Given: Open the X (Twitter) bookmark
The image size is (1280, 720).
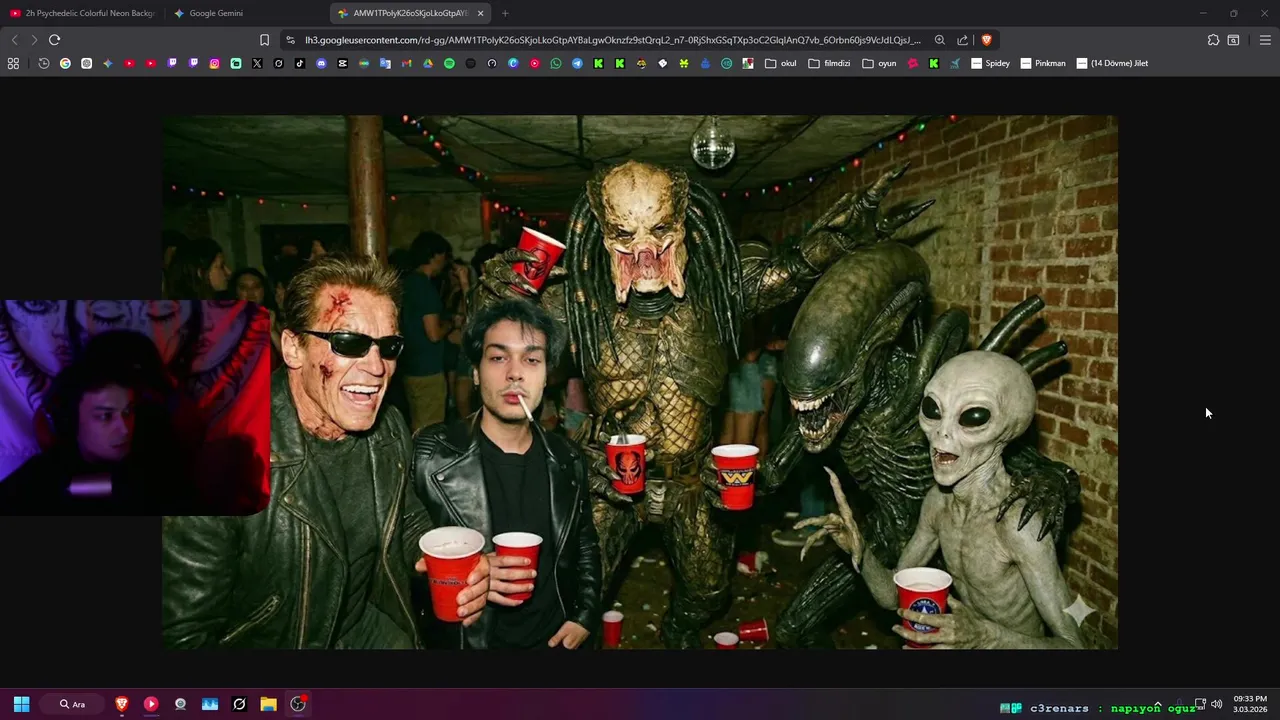Looking at the screenshot, I should click(x=257, y=63).
